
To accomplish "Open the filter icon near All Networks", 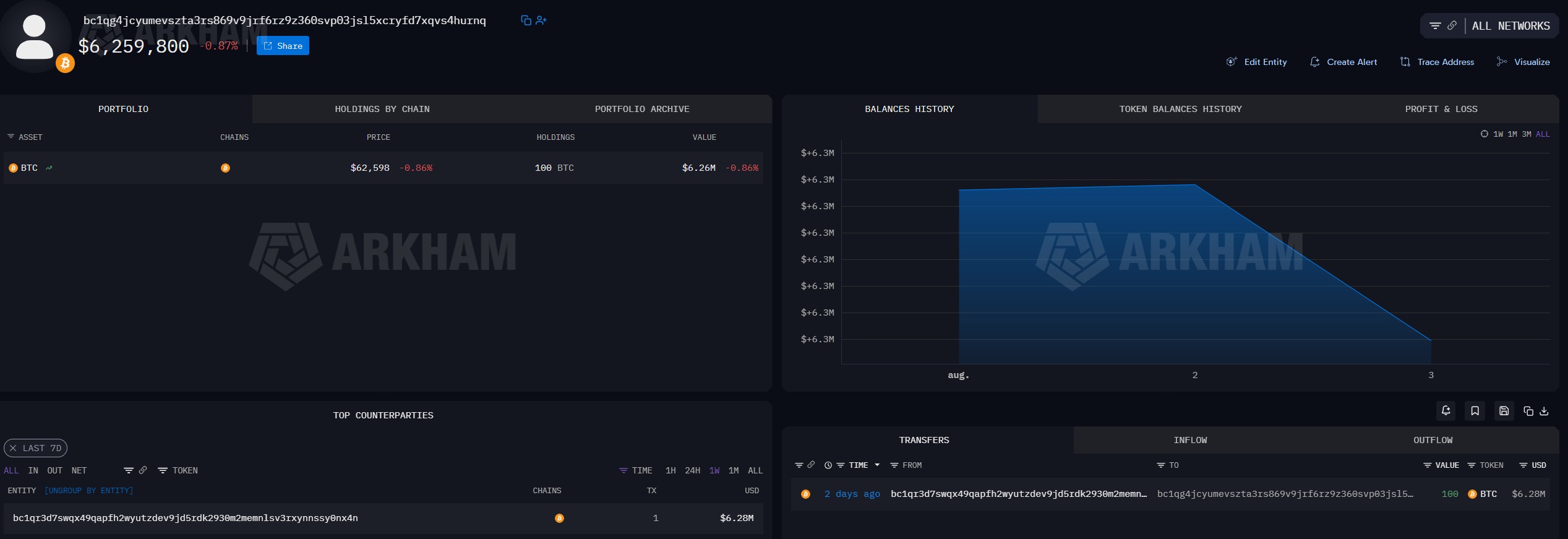I will tap(1435, 26).
